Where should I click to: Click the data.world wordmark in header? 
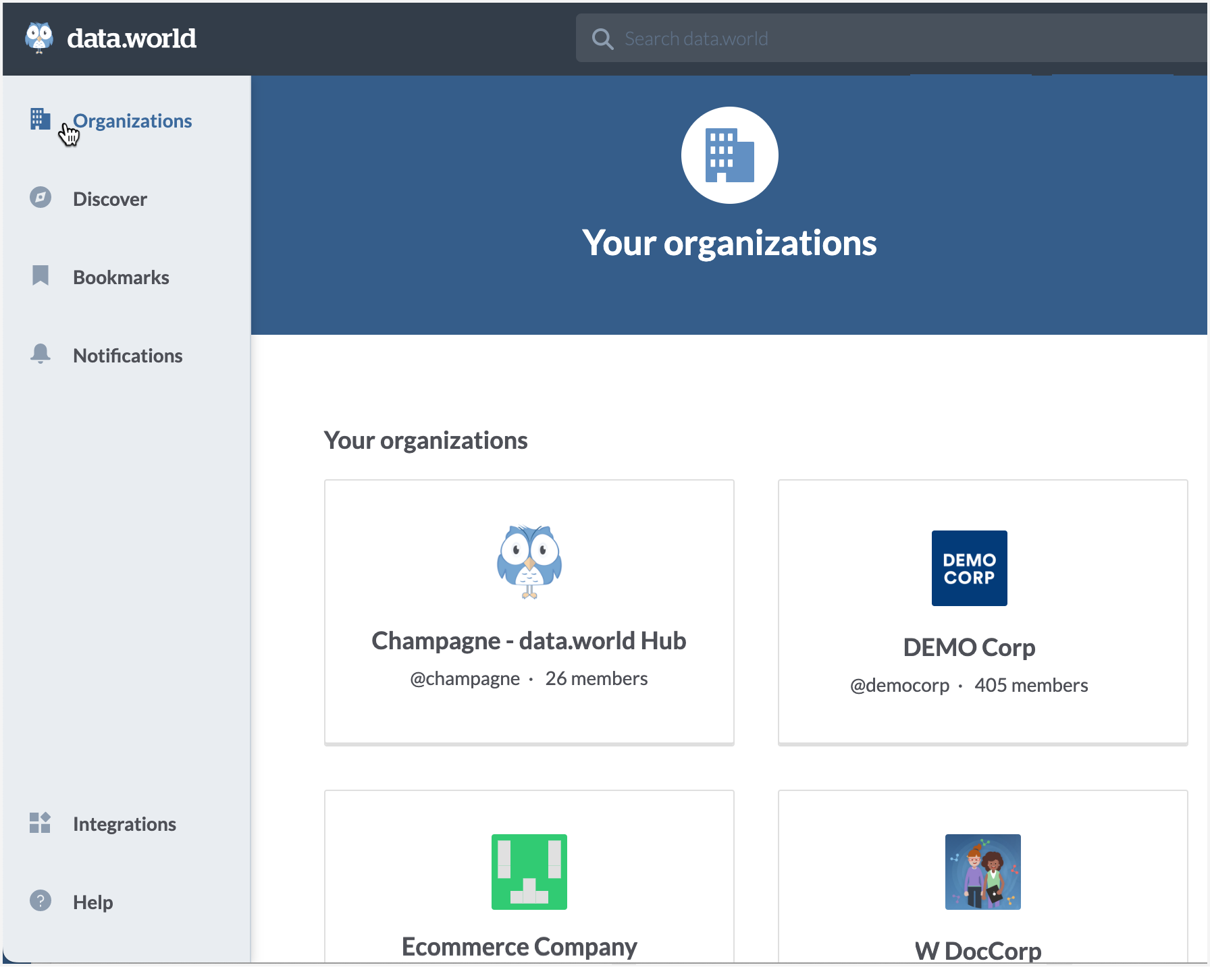tap(132, 38)
